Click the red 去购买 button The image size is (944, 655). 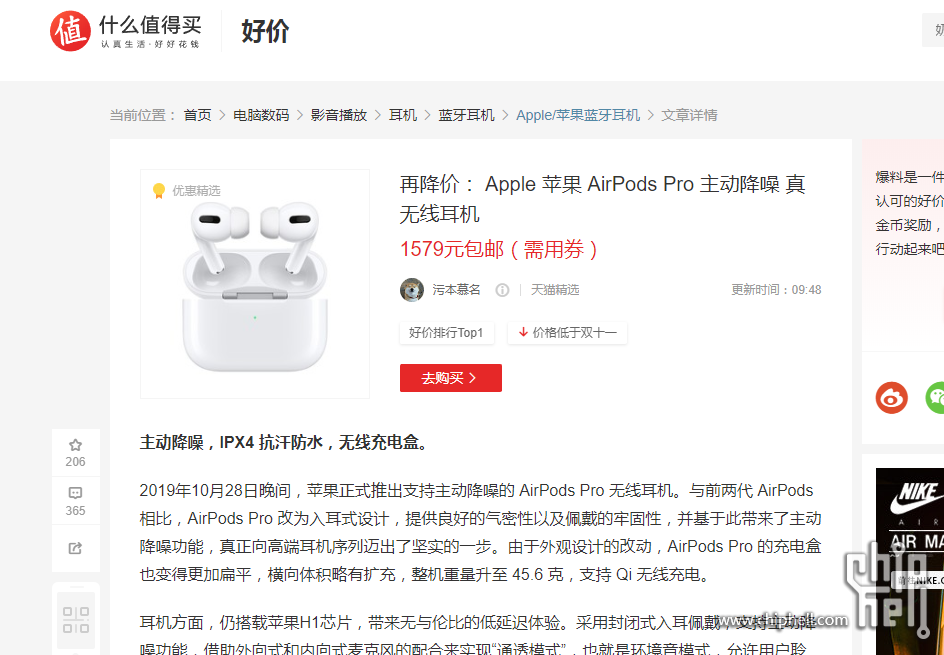(451, 378)
